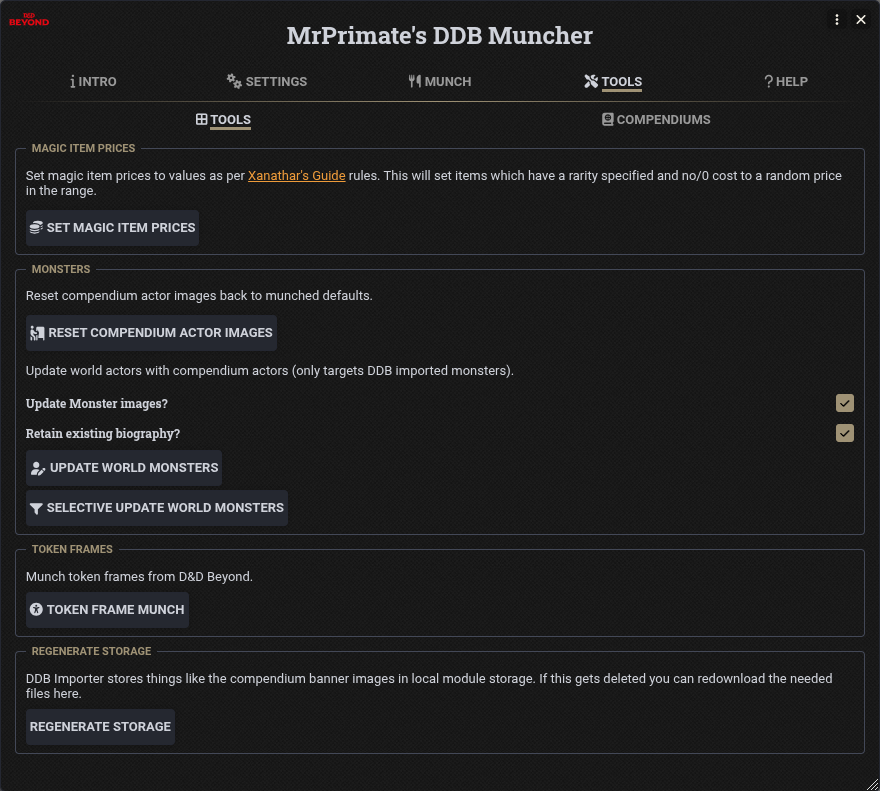
Task: Select the main Tools tab
Action: click(x=613, y=81)
